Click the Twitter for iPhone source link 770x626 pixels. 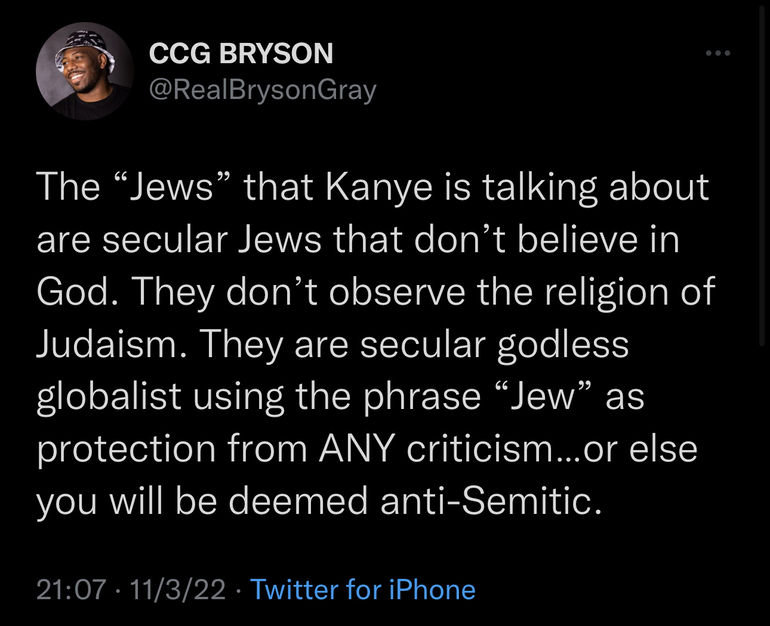[363, 589]
